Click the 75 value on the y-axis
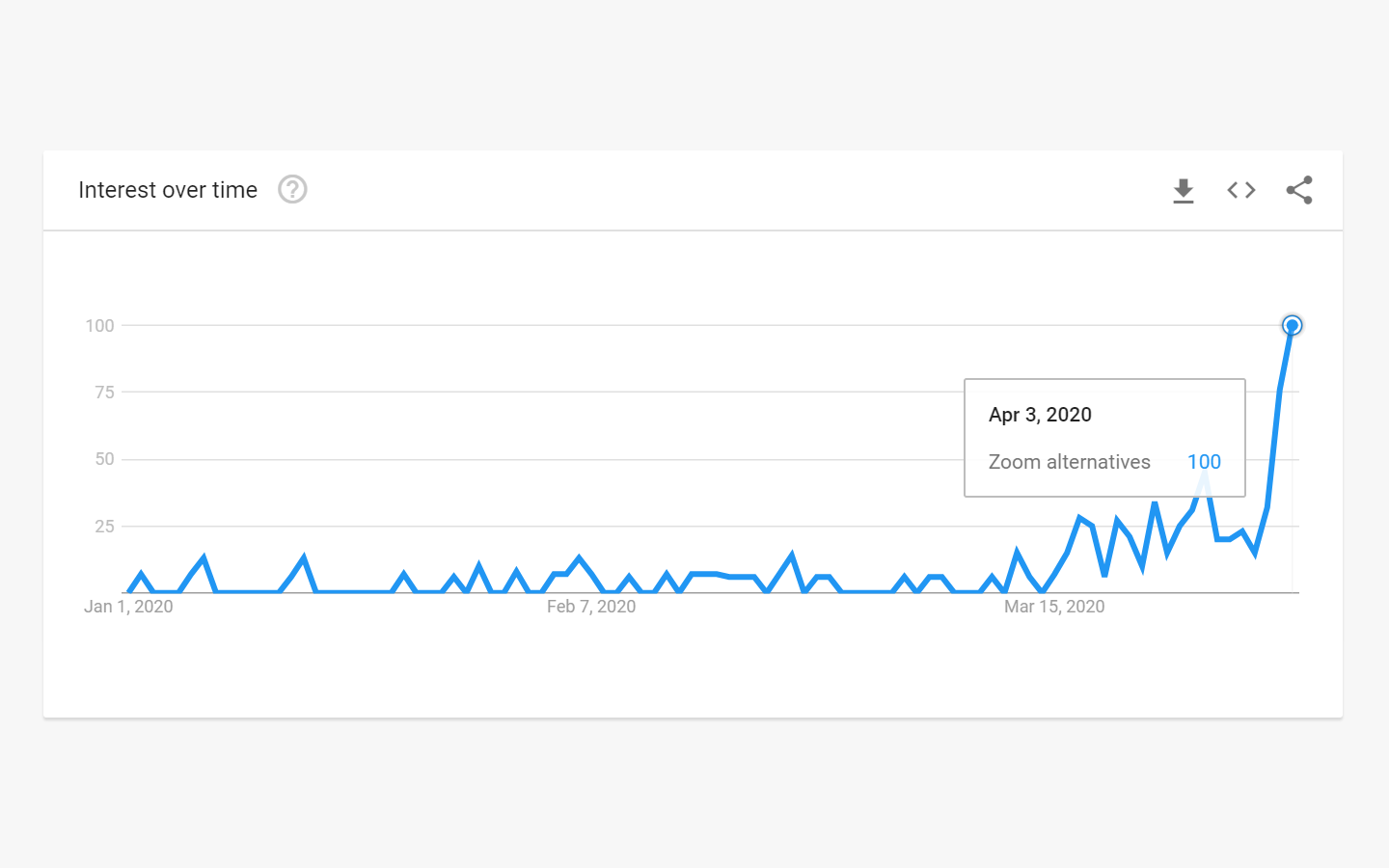1389x868 pixels. click(104, 393)
